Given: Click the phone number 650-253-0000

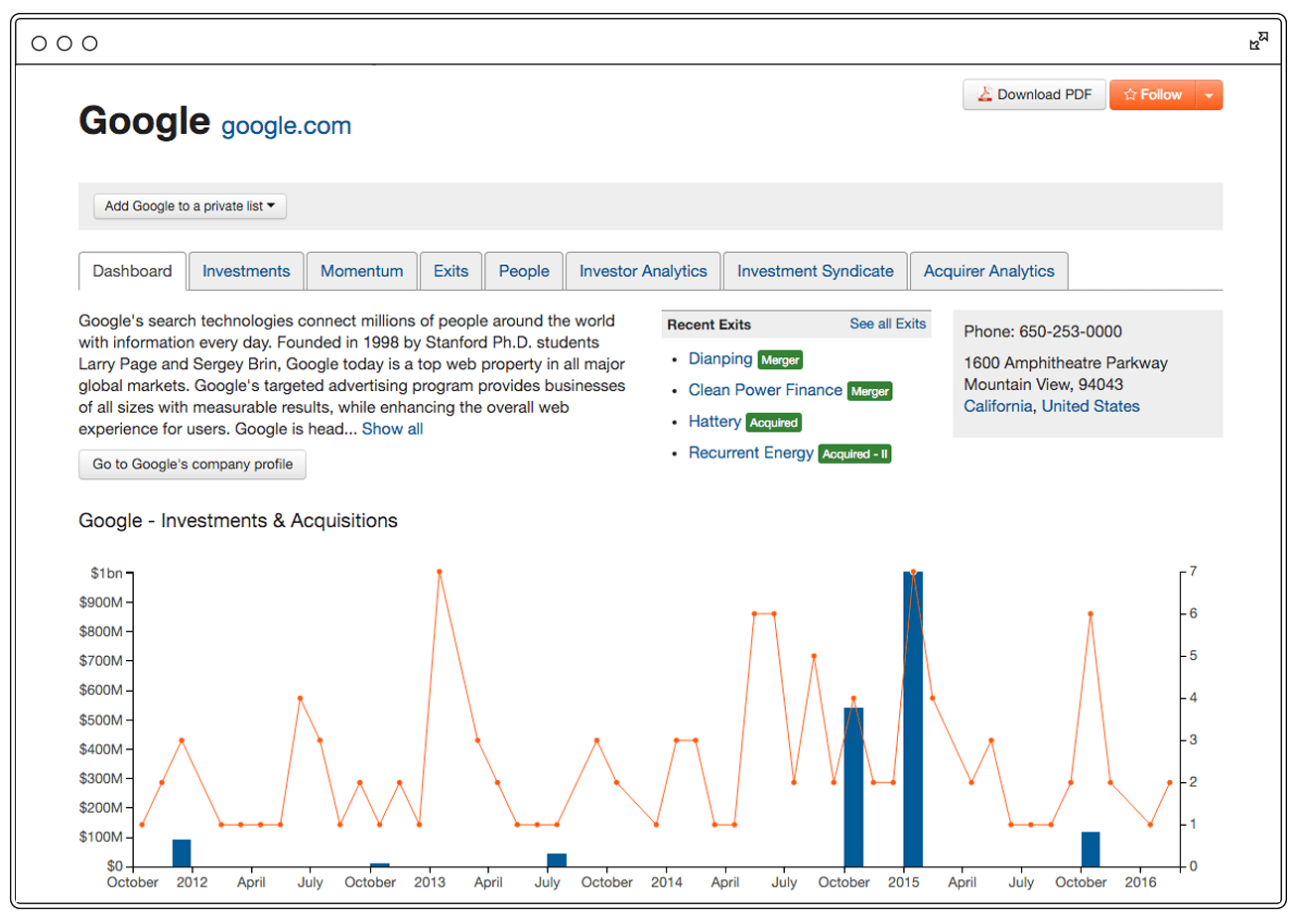Looking at the screenshot, I should point(1070,331).
